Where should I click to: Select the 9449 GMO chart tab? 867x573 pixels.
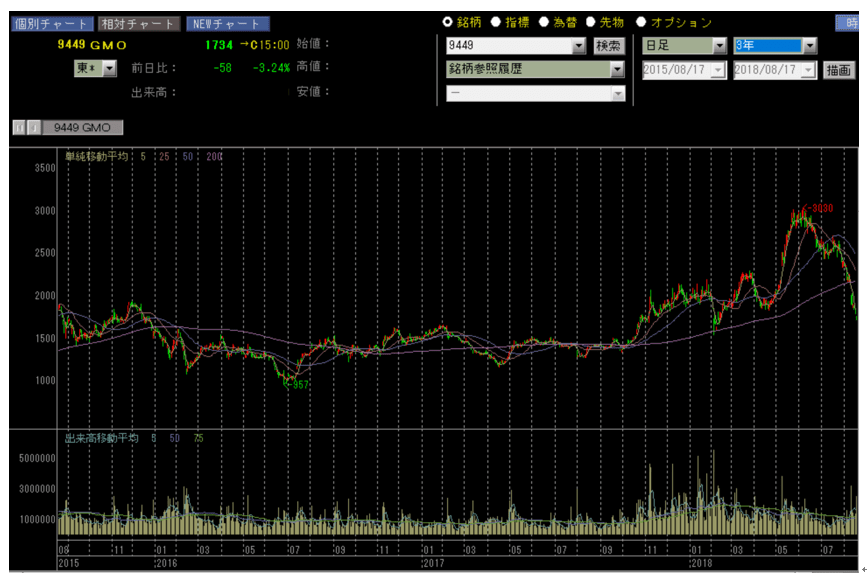83,127
